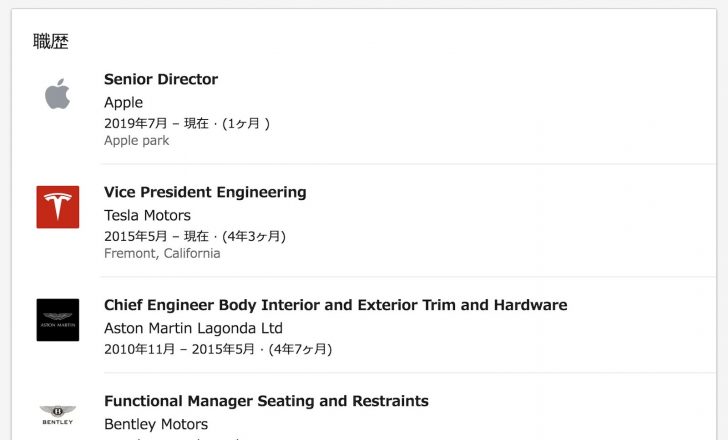Click the Apple company logo
The image size is (728, 440).
(57, 94)
